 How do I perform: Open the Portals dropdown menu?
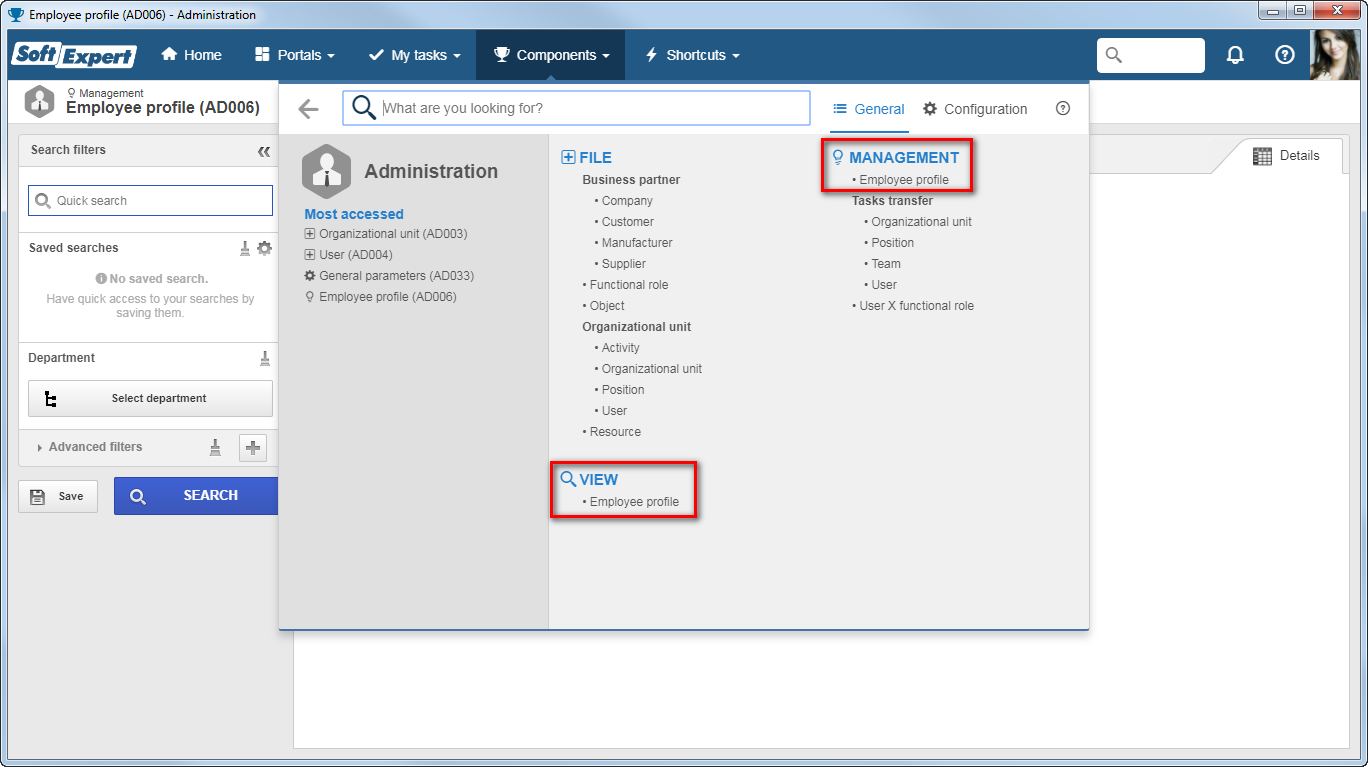click(294, 55)
